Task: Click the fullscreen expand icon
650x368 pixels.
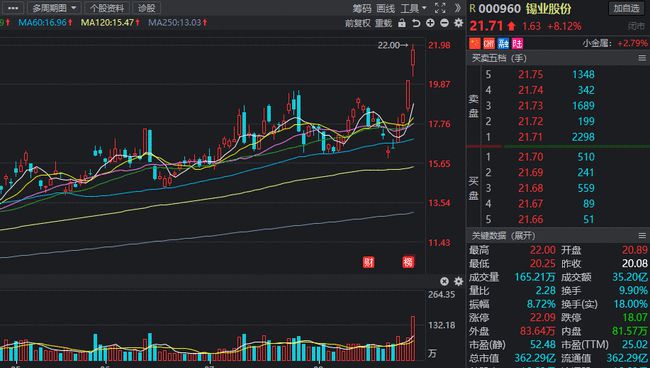Action: click(440, 8)
